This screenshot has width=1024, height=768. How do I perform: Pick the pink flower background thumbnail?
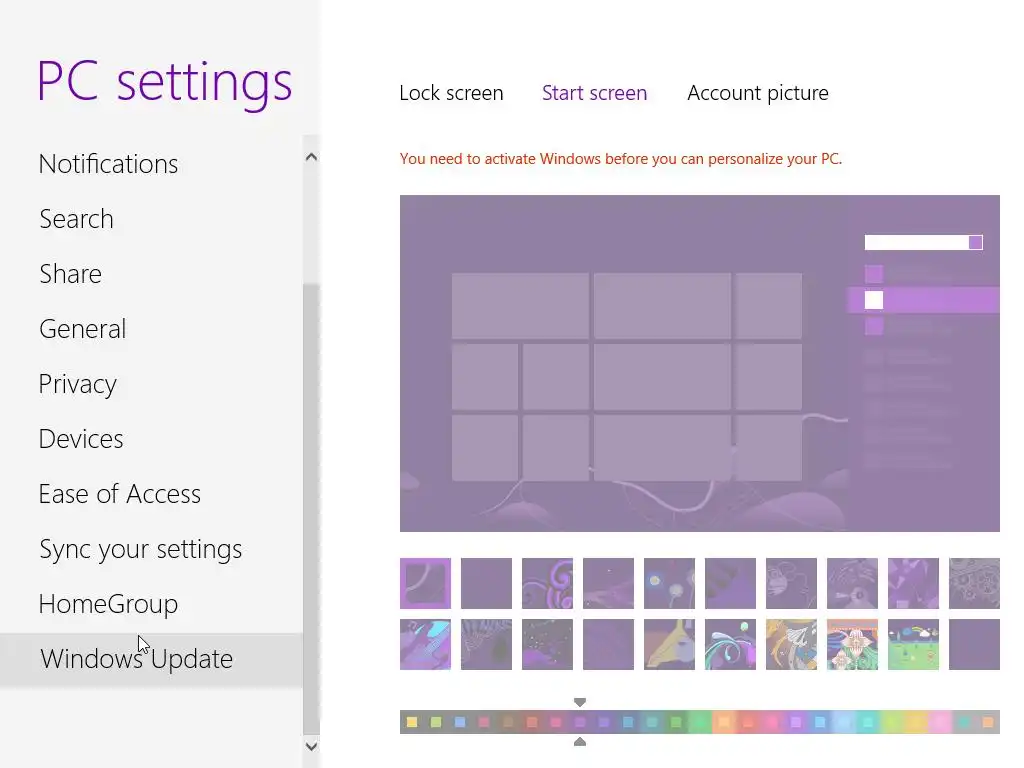pyautogui.click(x=852, y=645)
